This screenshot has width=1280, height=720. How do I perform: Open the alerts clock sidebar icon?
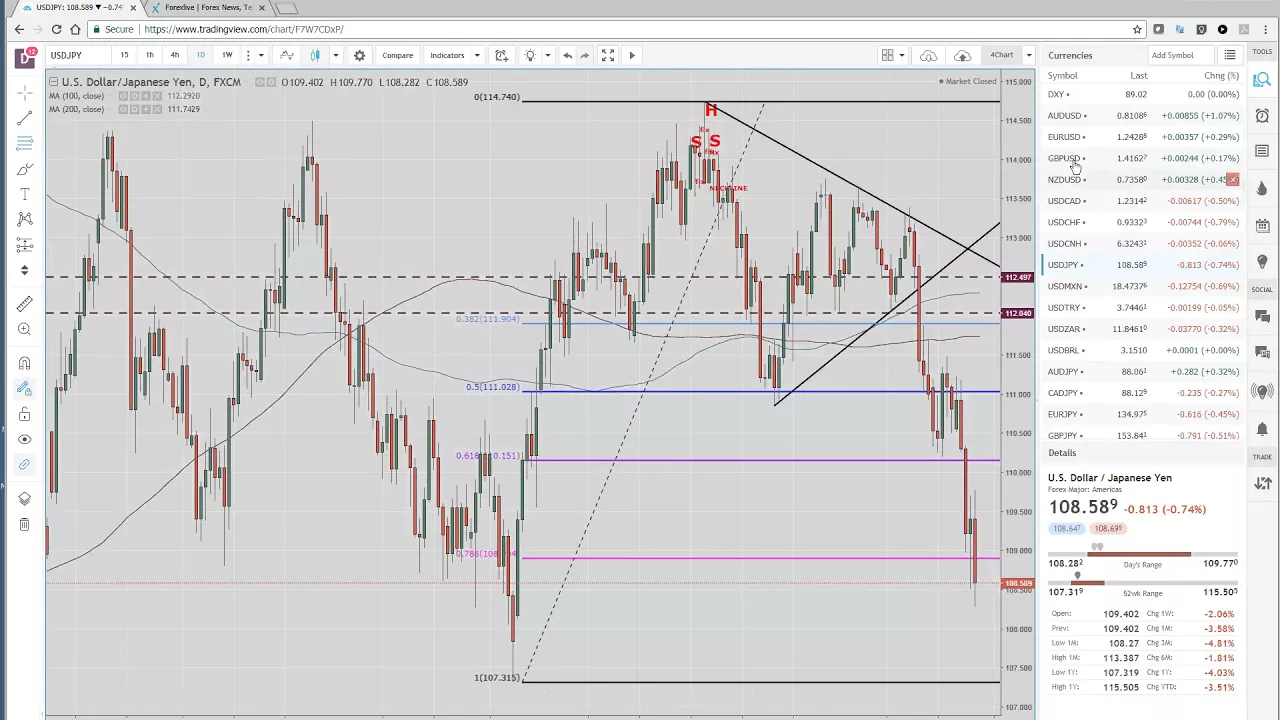point(1262,116)
